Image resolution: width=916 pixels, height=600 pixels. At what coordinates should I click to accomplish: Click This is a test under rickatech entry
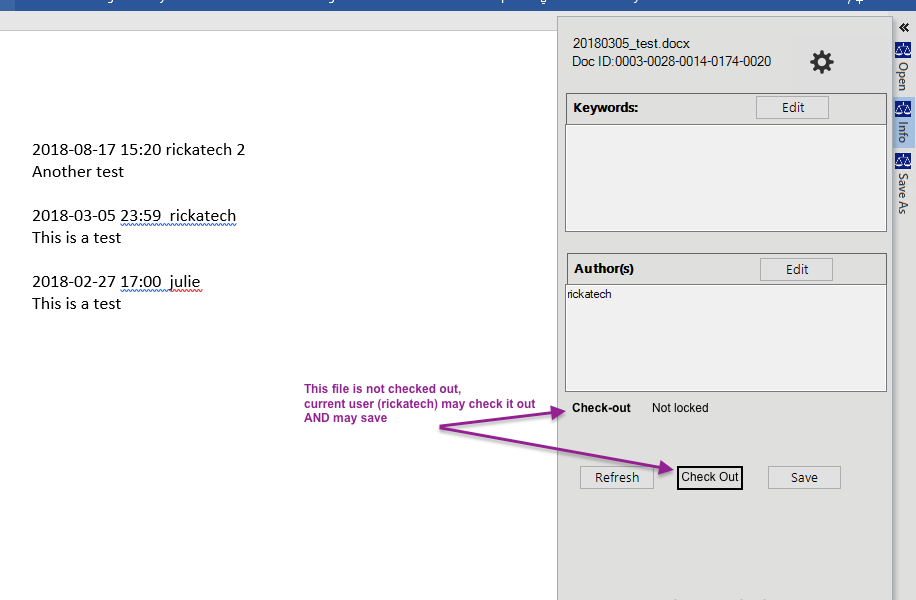pos(77,238)
